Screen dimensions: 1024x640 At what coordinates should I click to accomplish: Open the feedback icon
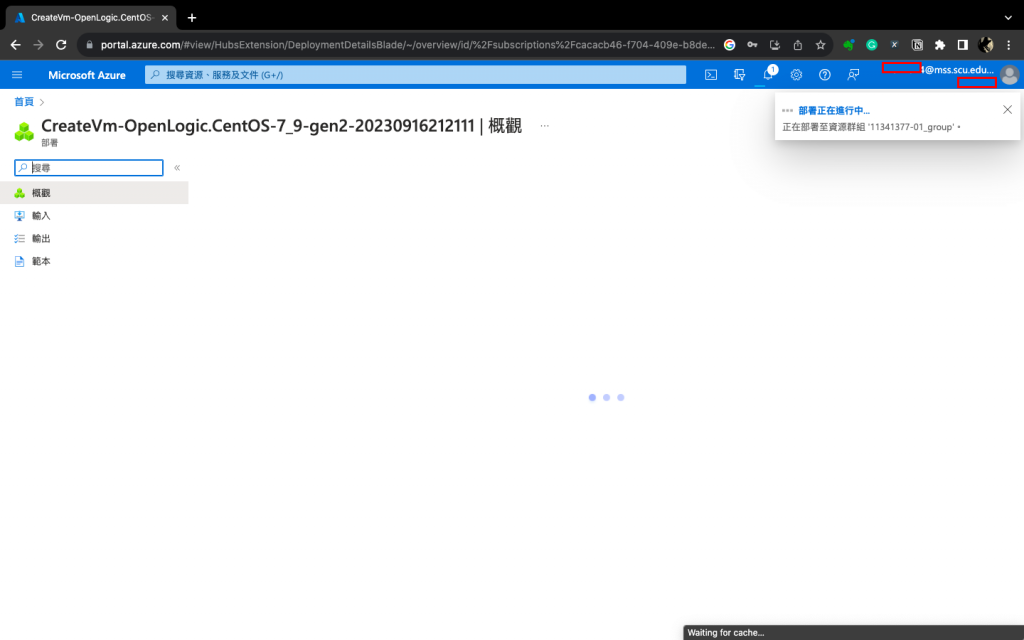(853, 75)
